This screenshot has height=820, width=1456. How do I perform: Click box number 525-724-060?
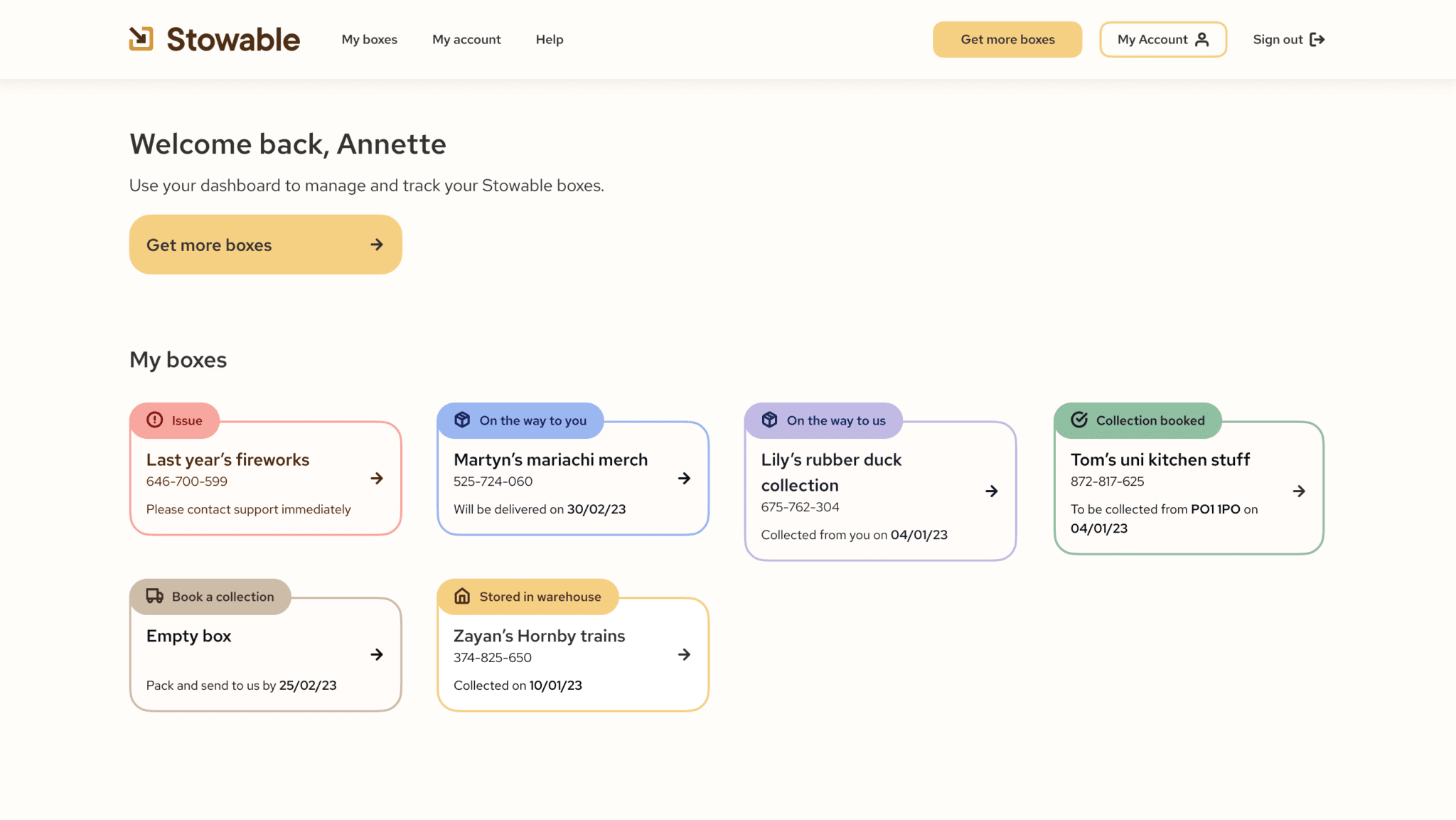point(493,481)
